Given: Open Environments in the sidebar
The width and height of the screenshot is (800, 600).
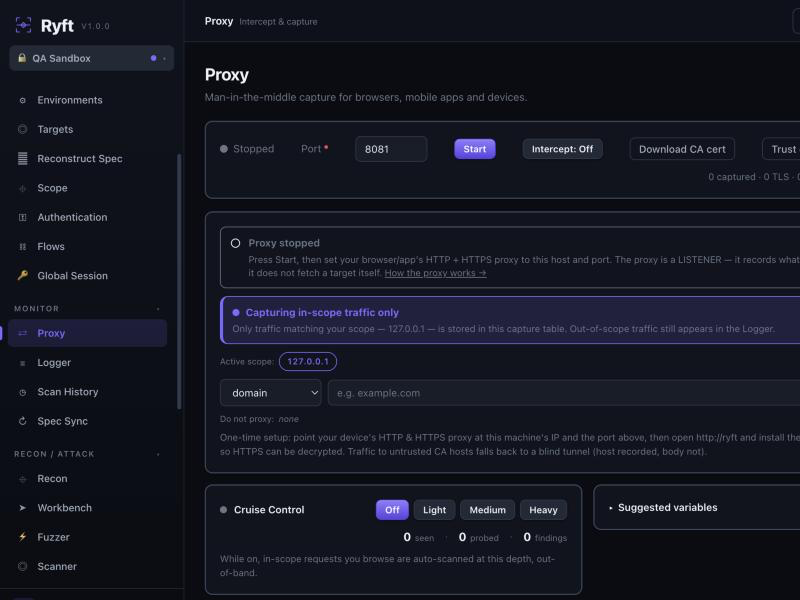Looking at the screenshot, I should 87,101.
